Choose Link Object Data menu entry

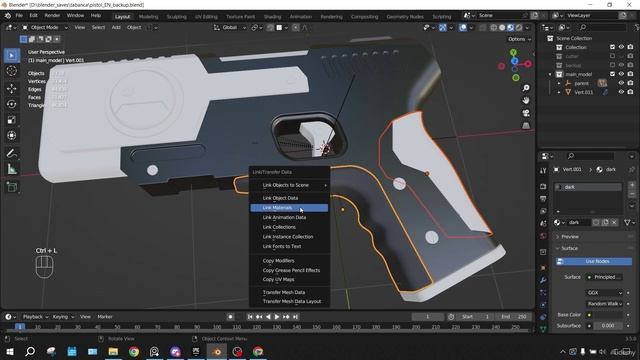[x=289, y=198]
